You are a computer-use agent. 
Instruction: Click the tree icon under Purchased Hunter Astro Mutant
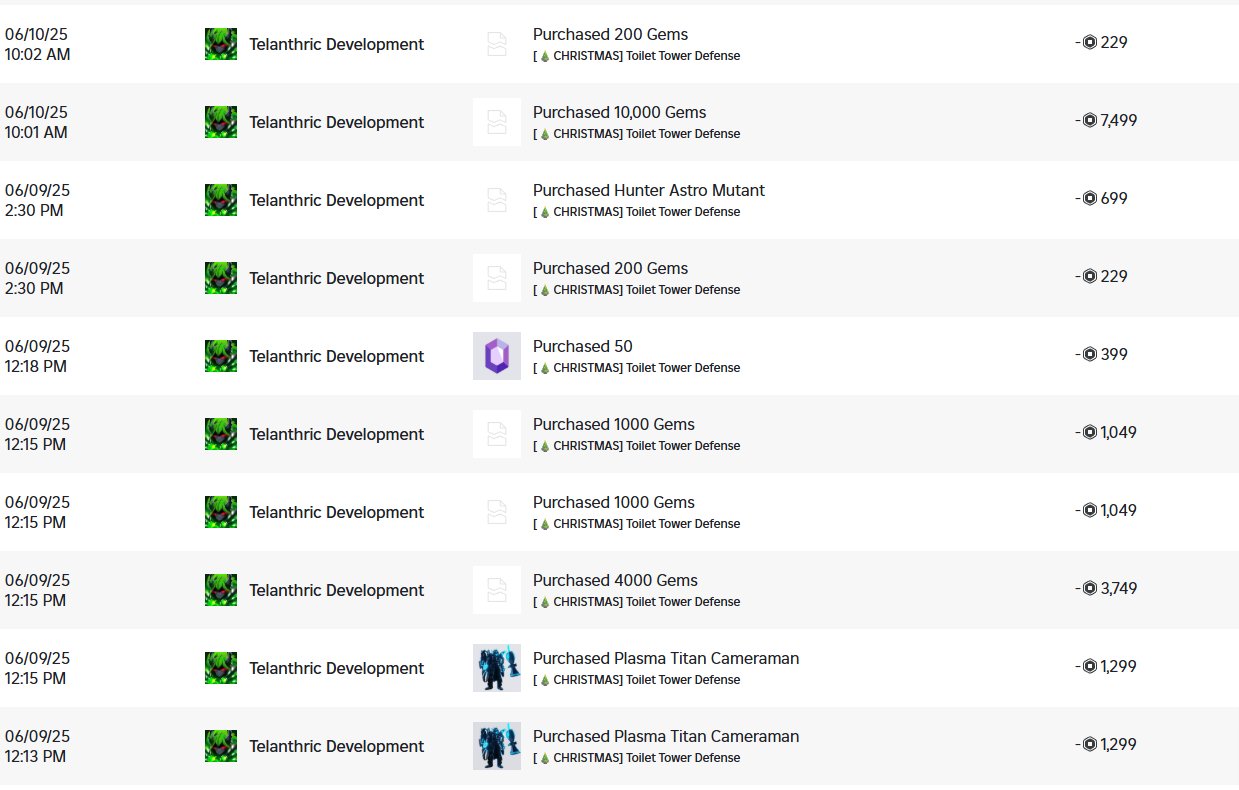(x=545, y=212)
